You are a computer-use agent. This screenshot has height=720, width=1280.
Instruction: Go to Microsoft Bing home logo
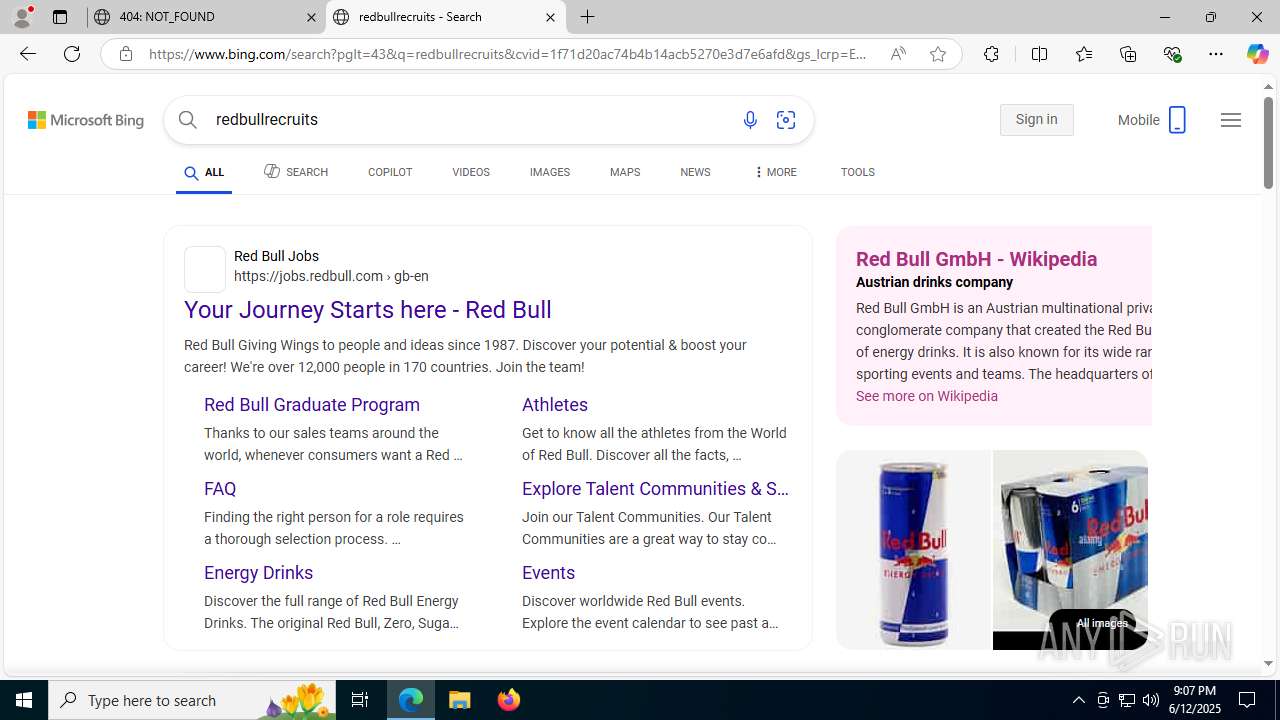(86, 120)
